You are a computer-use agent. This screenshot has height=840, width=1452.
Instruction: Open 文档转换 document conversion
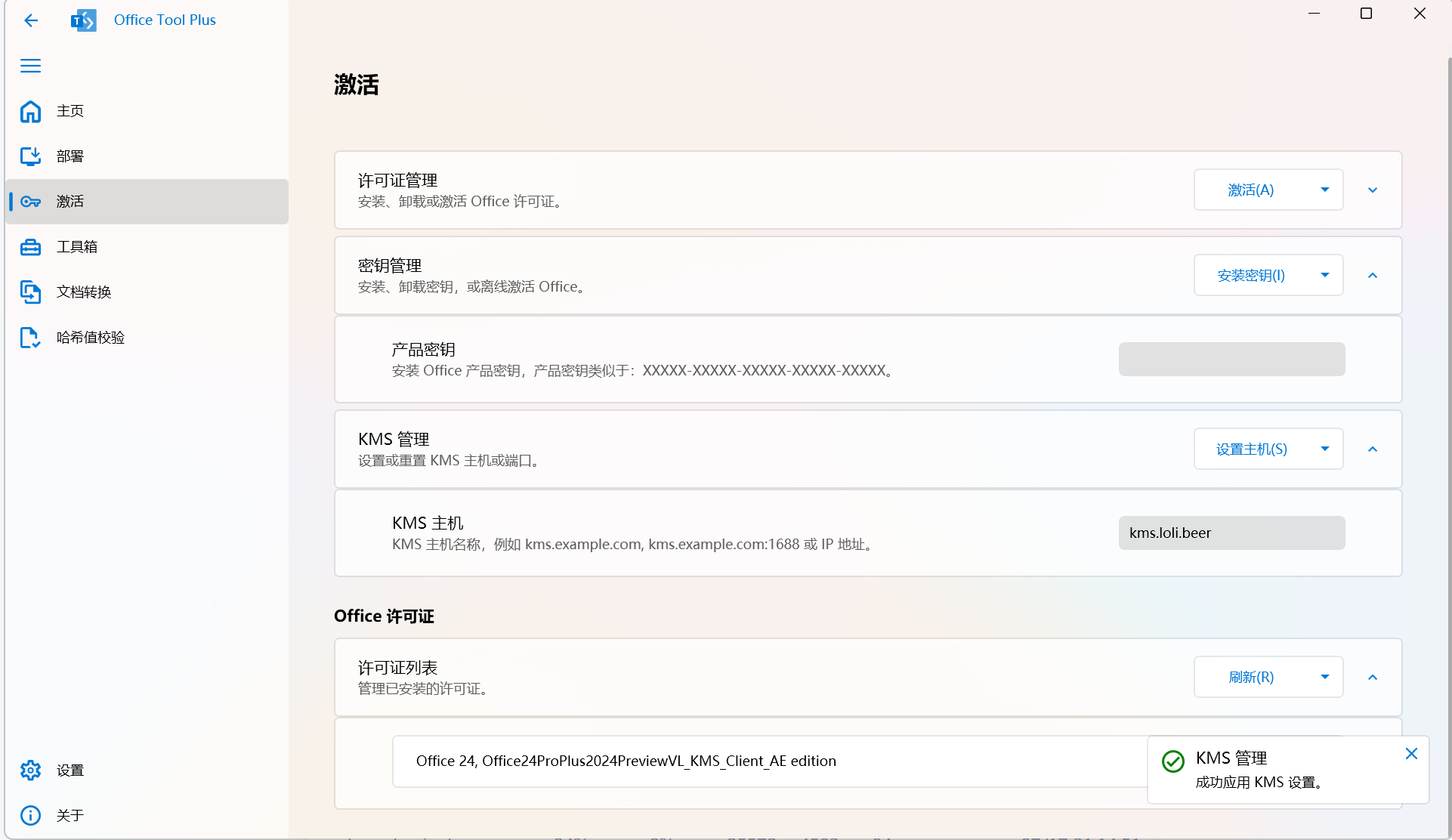(x=83, y=292)
